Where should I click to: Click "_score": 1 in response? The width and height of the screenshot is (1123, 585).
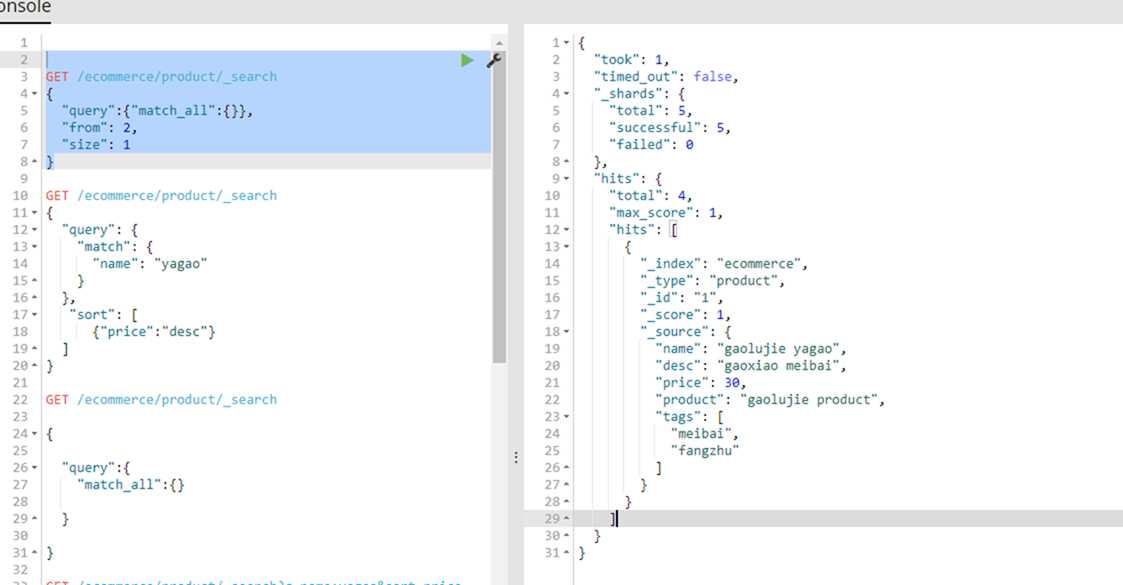coord(685,315)
